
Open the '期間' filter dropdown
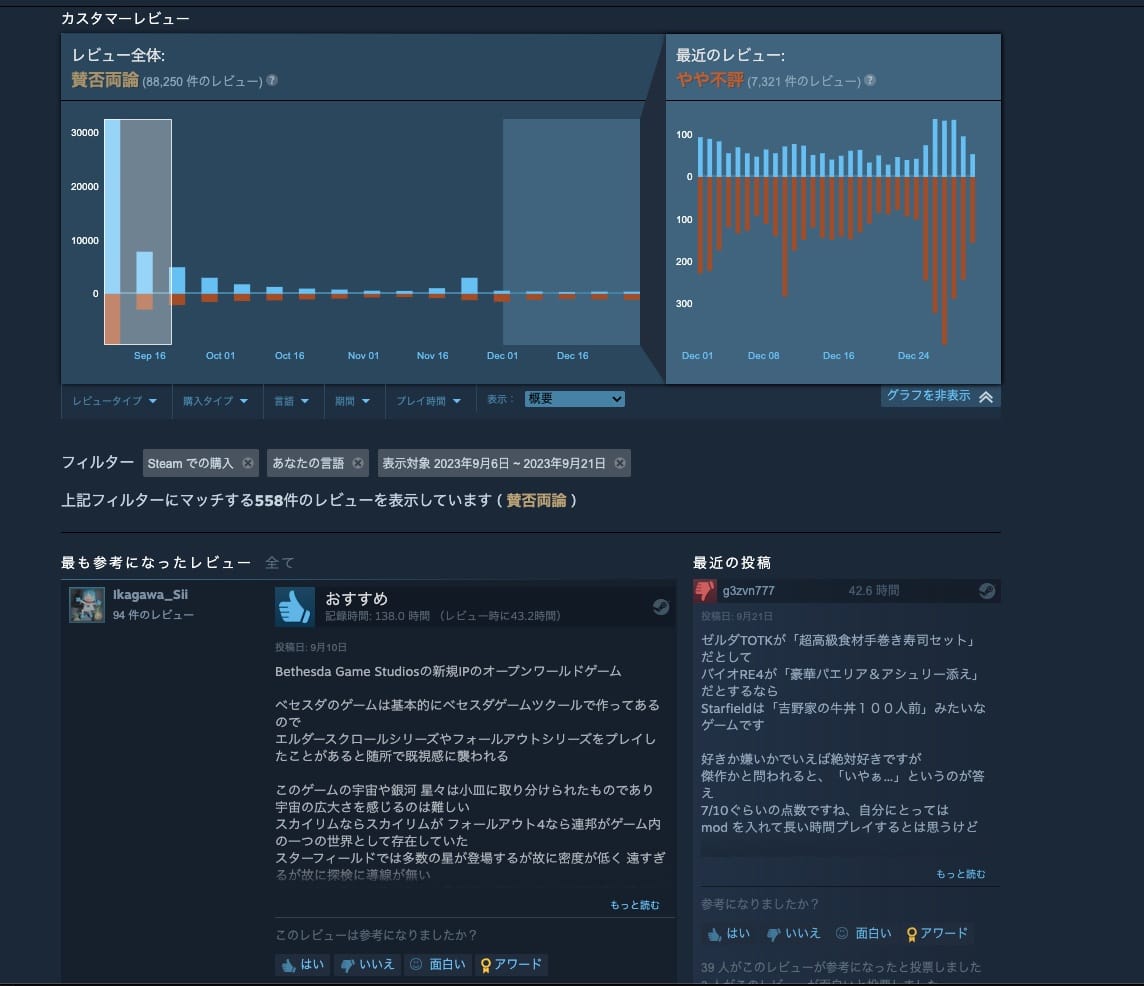click(x=352, y=401)
